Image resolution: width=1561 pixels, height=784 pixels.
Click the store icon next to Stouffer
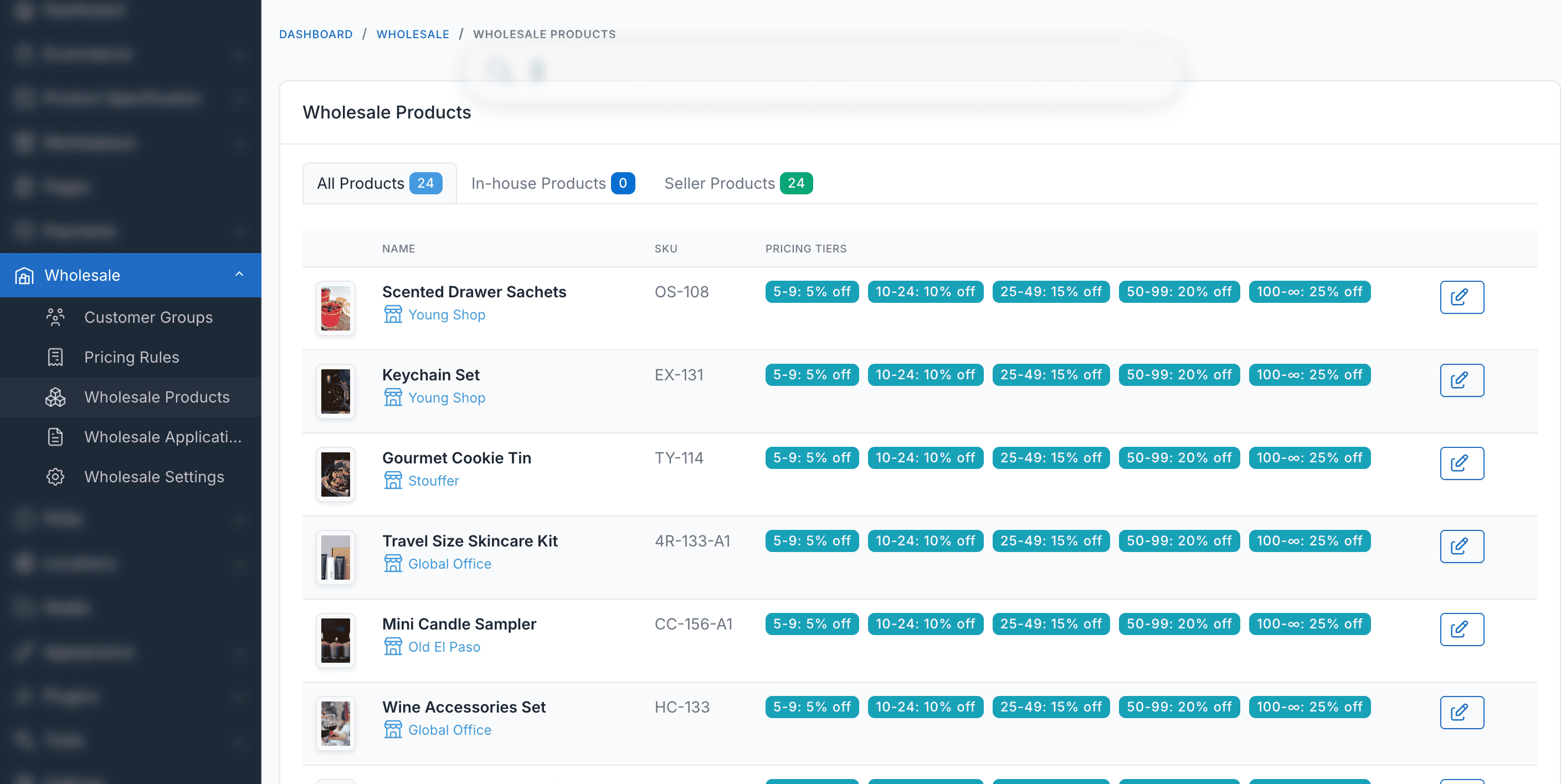click(x=393, y=481)
